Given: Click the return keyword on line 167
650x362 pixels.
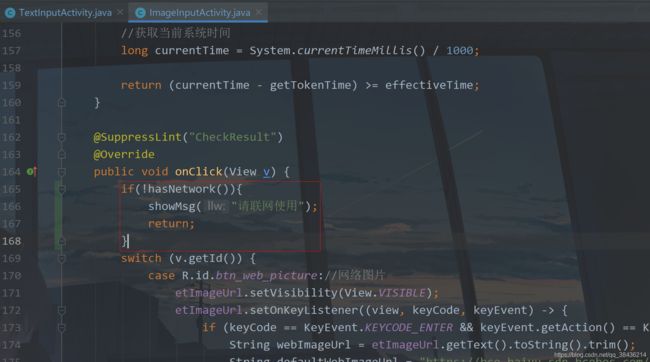Looking at the screenshot, I should 168,224.
